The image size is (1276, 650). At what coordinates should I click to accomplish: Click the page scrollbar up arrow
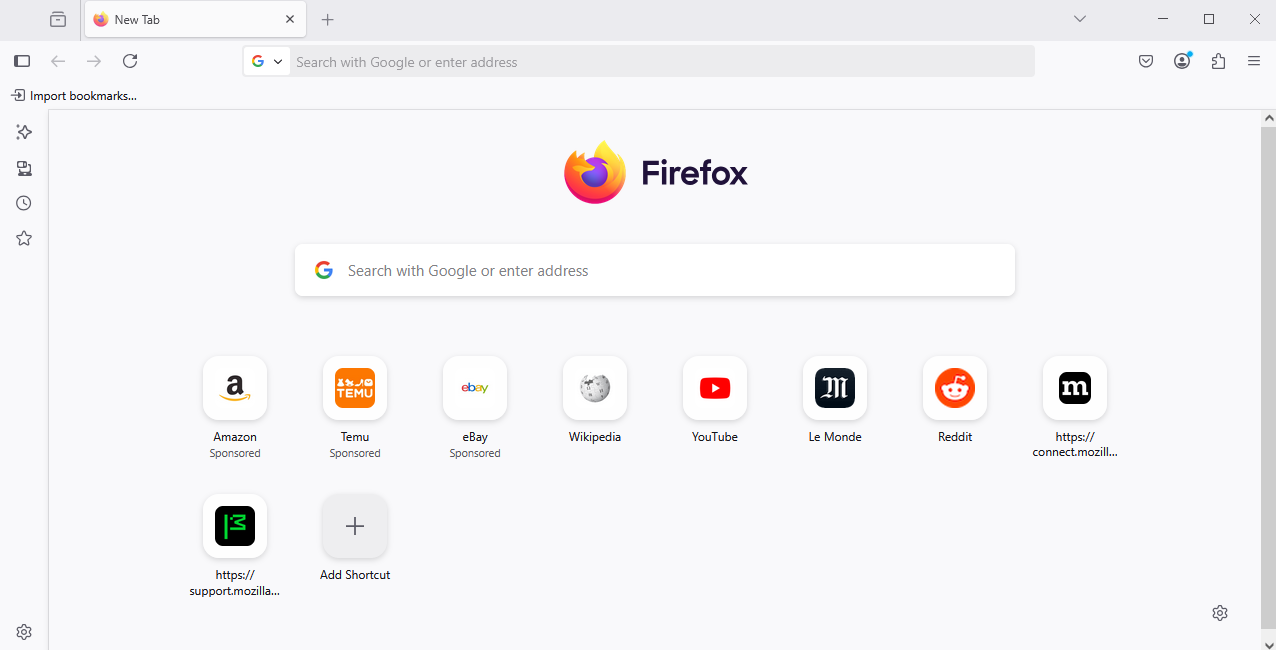[1269, 119]
